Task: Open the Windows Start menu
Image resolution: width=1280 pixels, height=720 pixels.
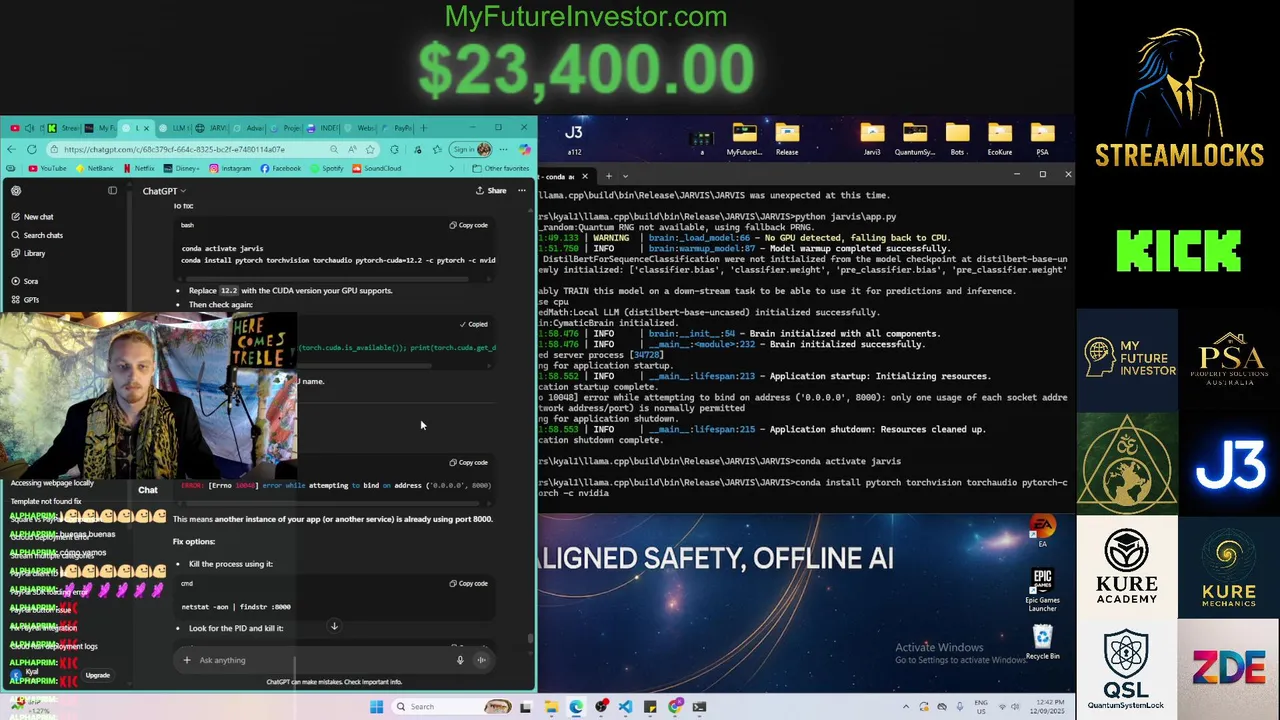Action: (376, 707)
